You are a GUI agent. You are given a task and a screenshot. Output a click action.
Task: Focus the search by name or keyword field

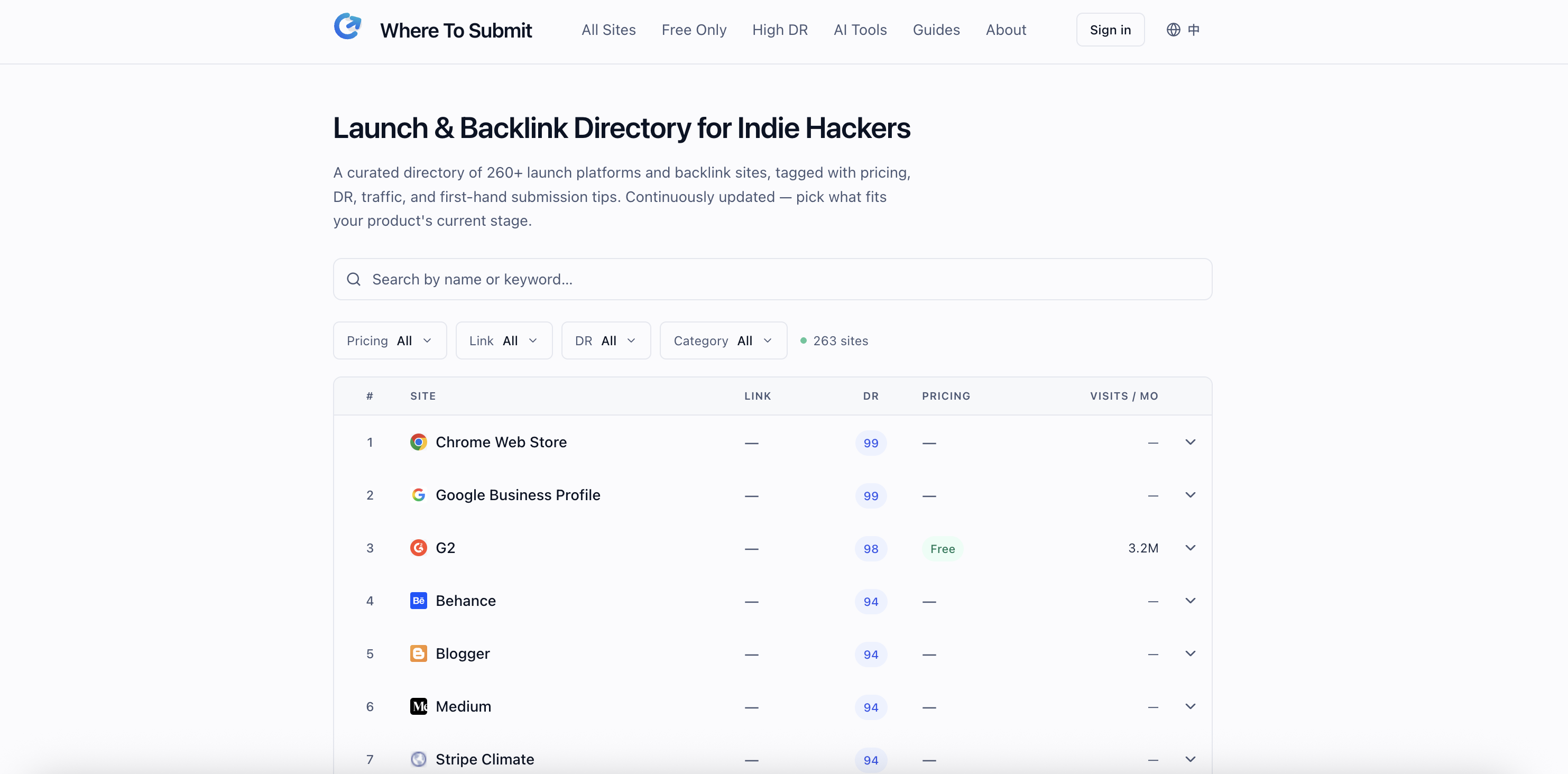(772, 279)
